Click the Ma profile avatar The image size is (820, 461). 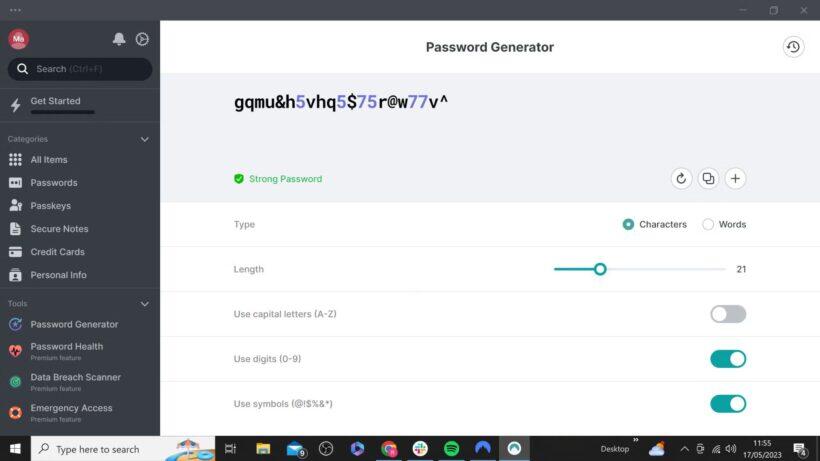click(x=18, y=39)
